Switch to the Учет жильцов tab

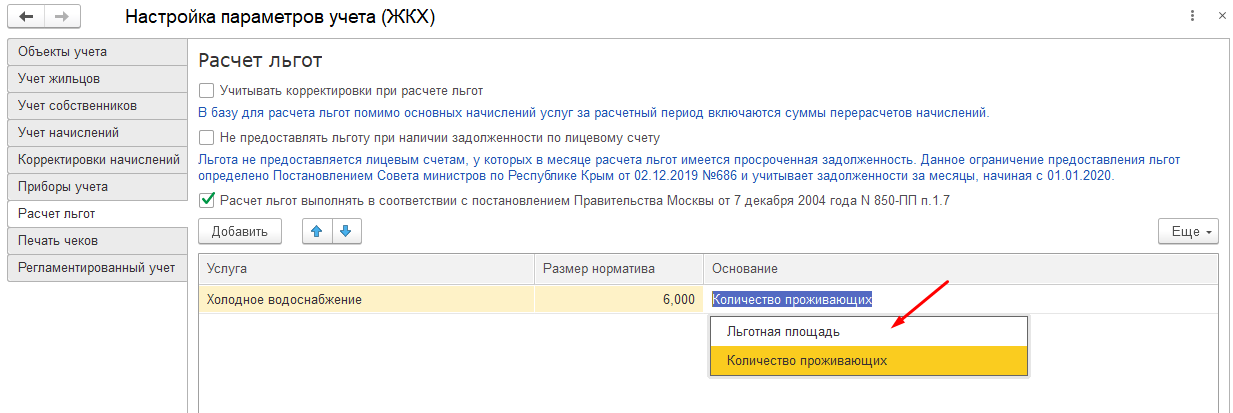97,78
